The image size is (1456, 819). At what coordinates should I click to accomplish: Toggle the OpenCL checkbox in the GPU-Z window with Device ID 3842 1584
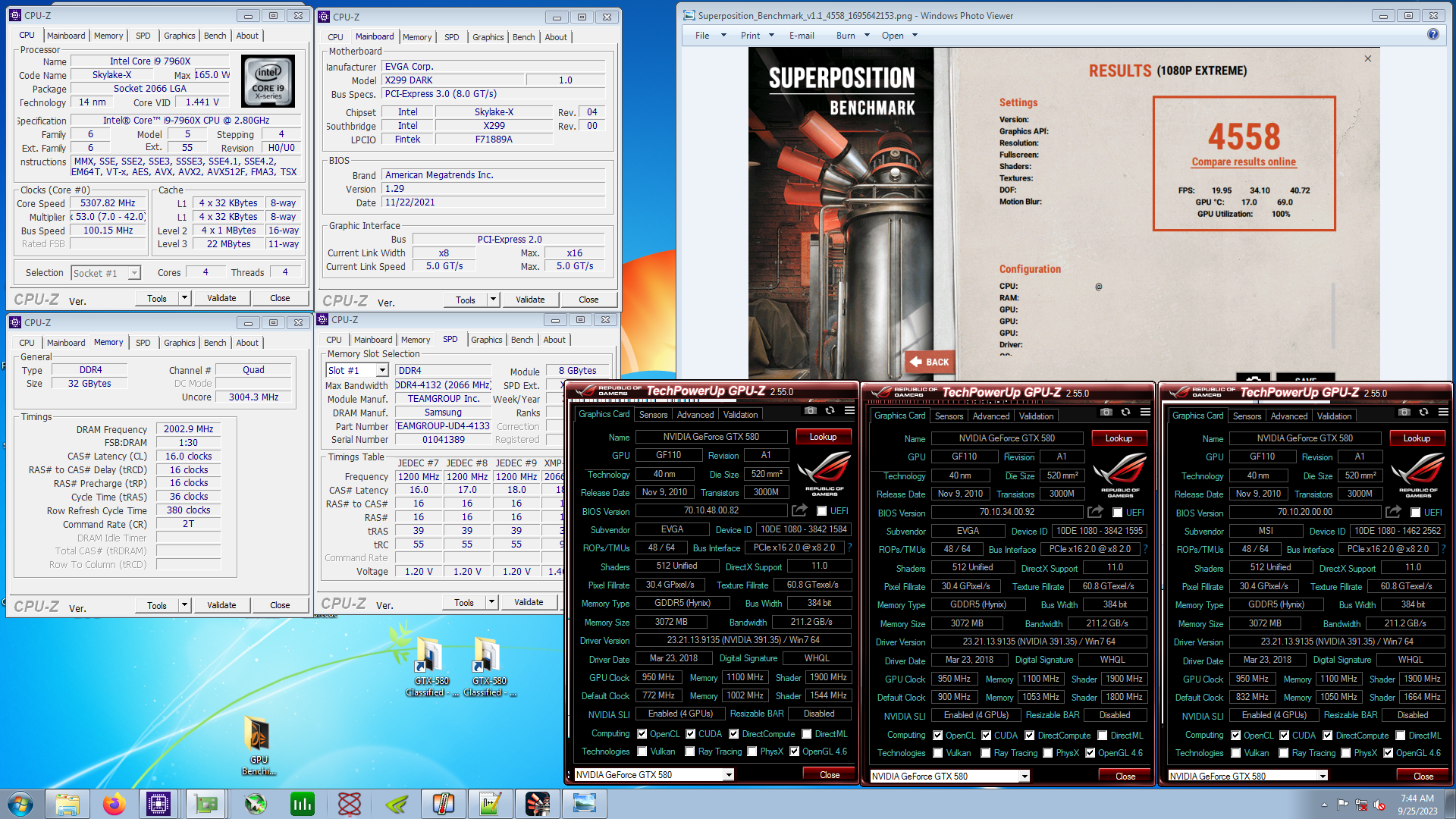coord(642,734)
